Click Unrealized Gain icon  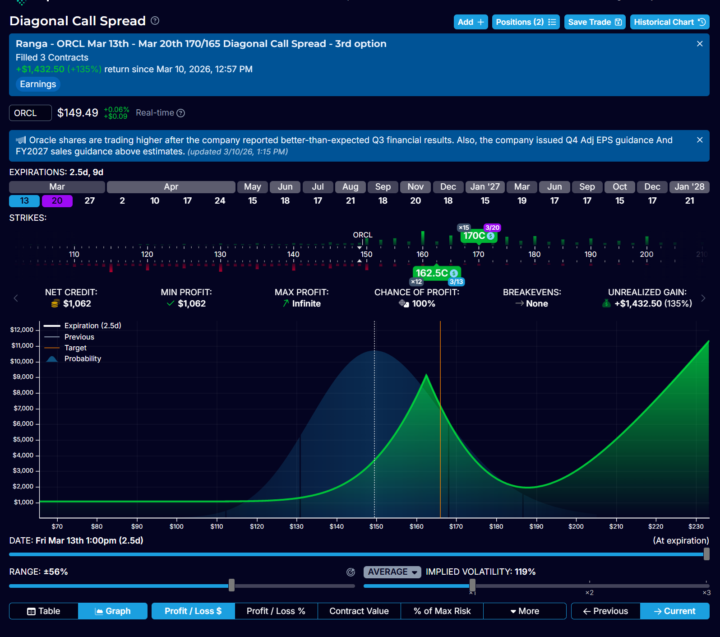tap(606, 304)
